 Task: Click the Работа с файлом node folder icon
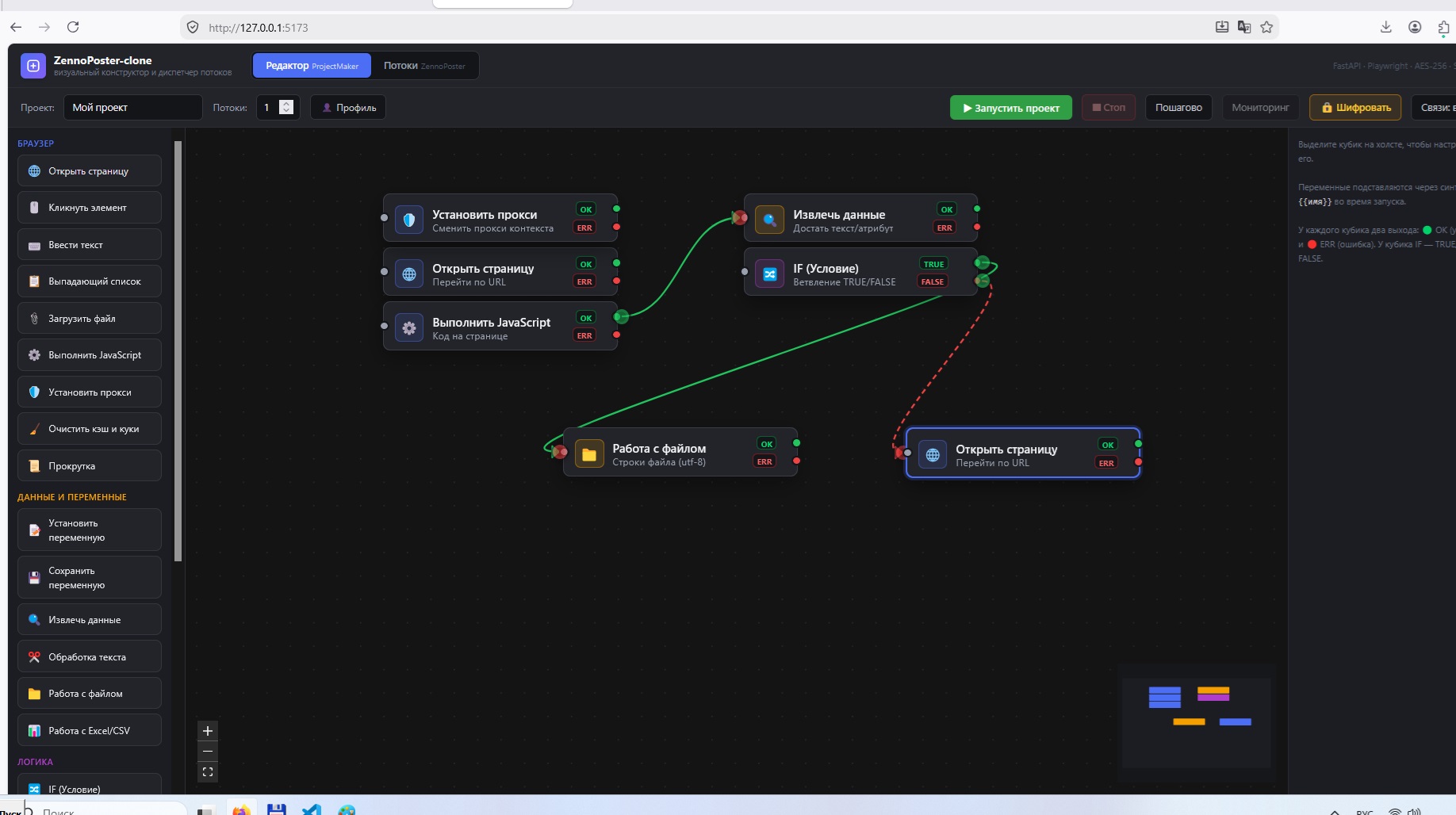point(589,453)
